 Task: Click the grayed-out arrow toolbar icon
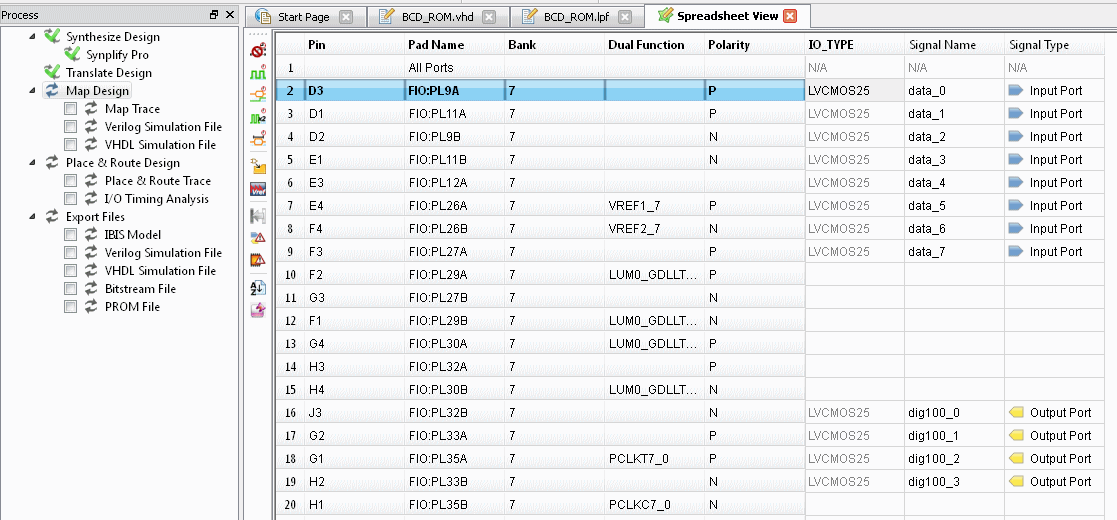point(258,215)
